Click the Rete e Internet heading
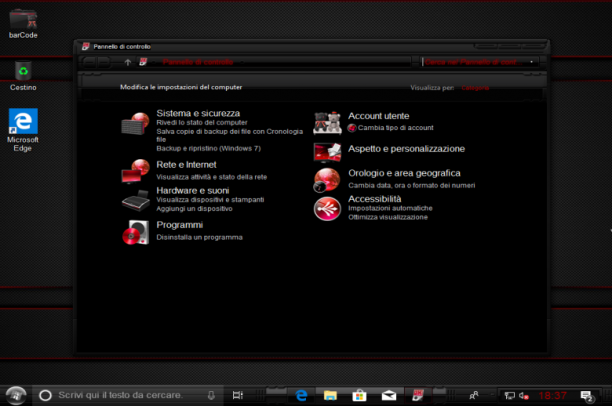 coord(186,165)
